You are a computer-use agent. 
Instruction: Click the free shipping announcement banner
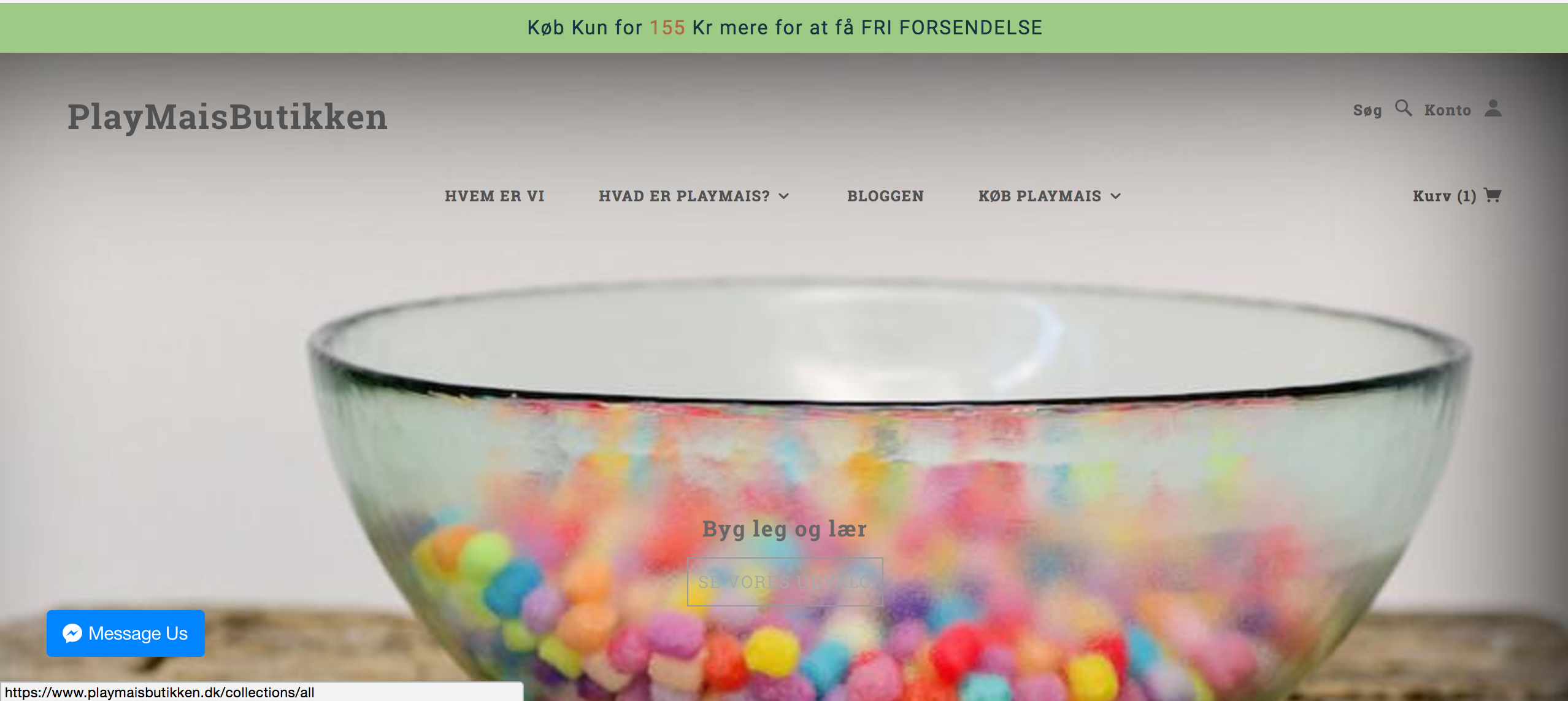784,28
